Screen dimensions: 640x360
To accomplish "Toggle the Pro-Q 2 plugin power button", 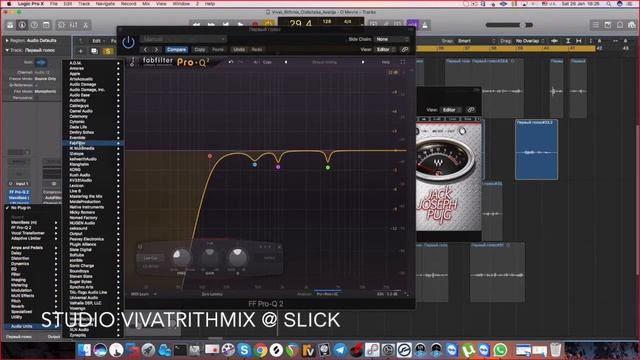I will pyautogui.click(x=128, y=42).
